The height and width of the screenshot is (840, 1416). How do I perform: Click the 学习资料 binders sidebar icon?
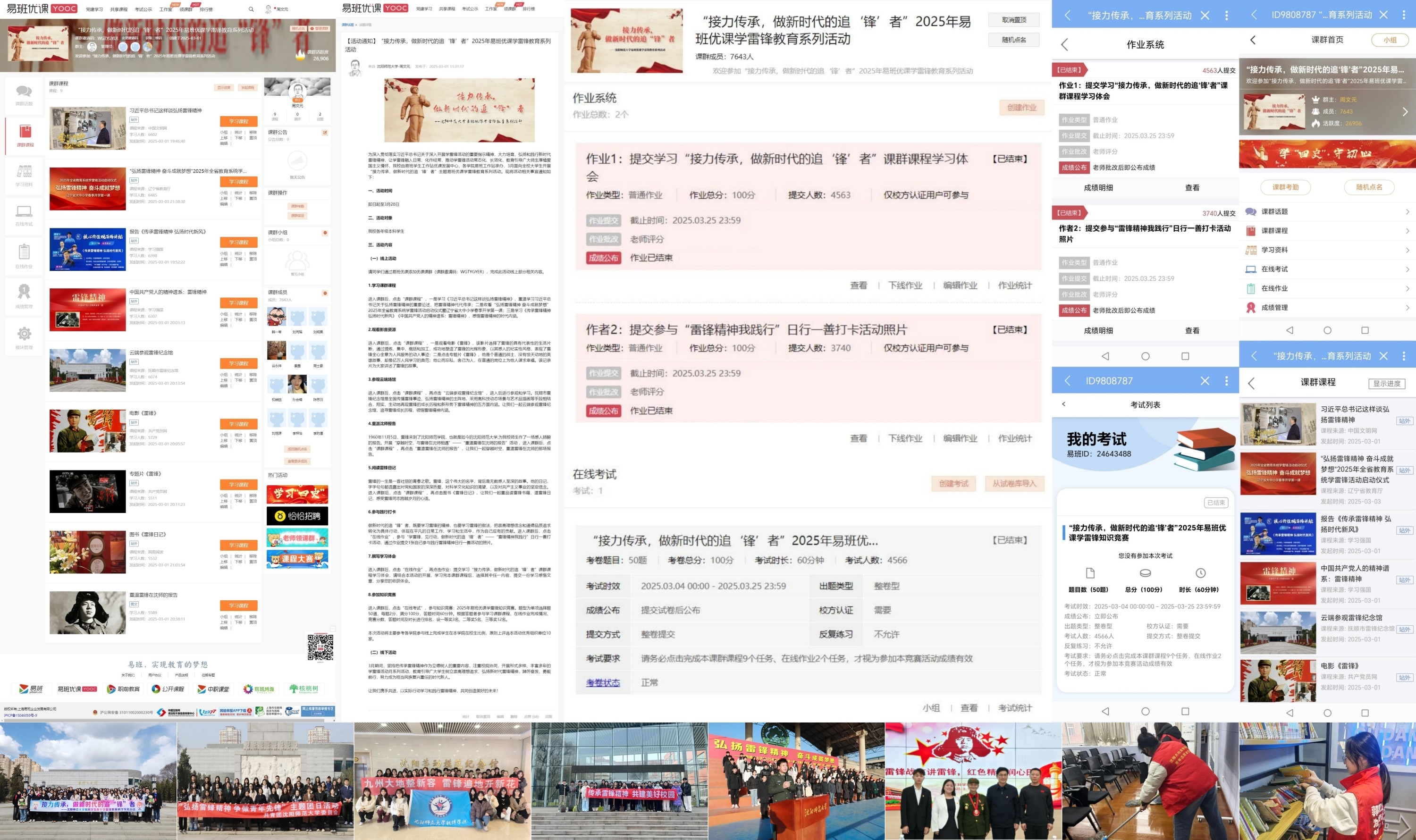point(24,171)
